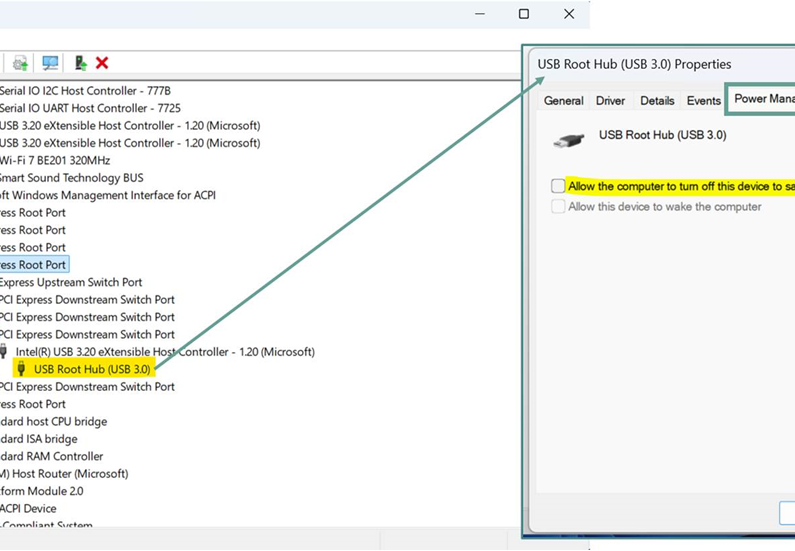The height and width of the screenshot is (551, 795).
Task: Close the Device Manager window
Action: point(569,14)
